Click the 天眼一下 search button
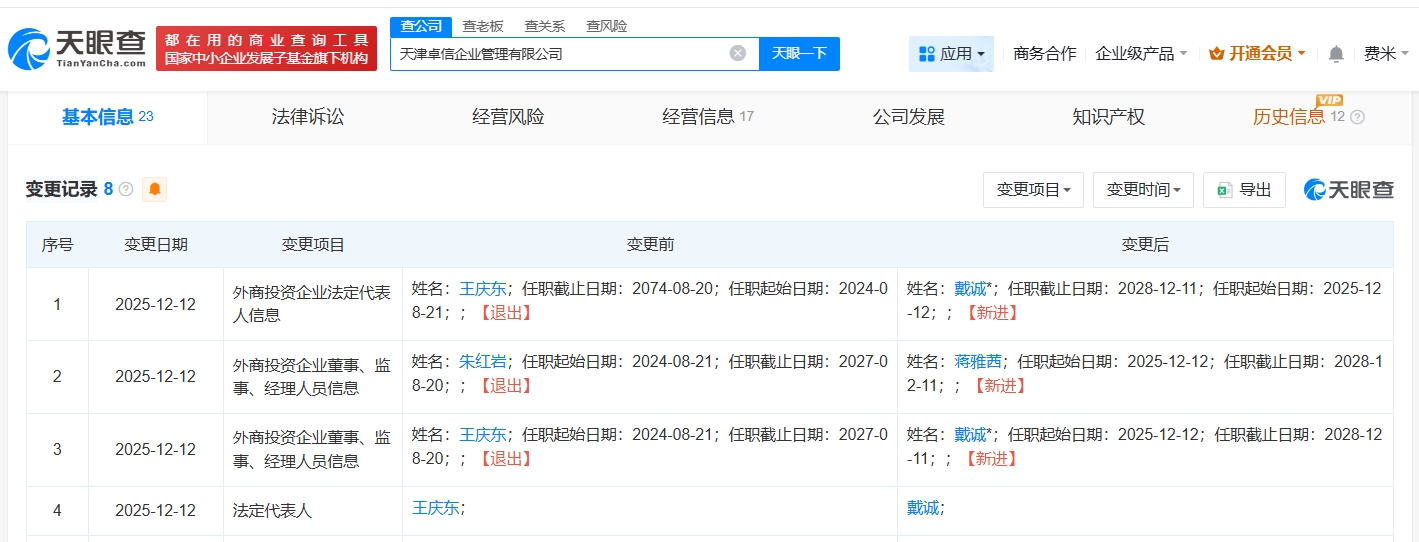The height and width of the screenshot is (542, 1419). (x=799, y=54)
